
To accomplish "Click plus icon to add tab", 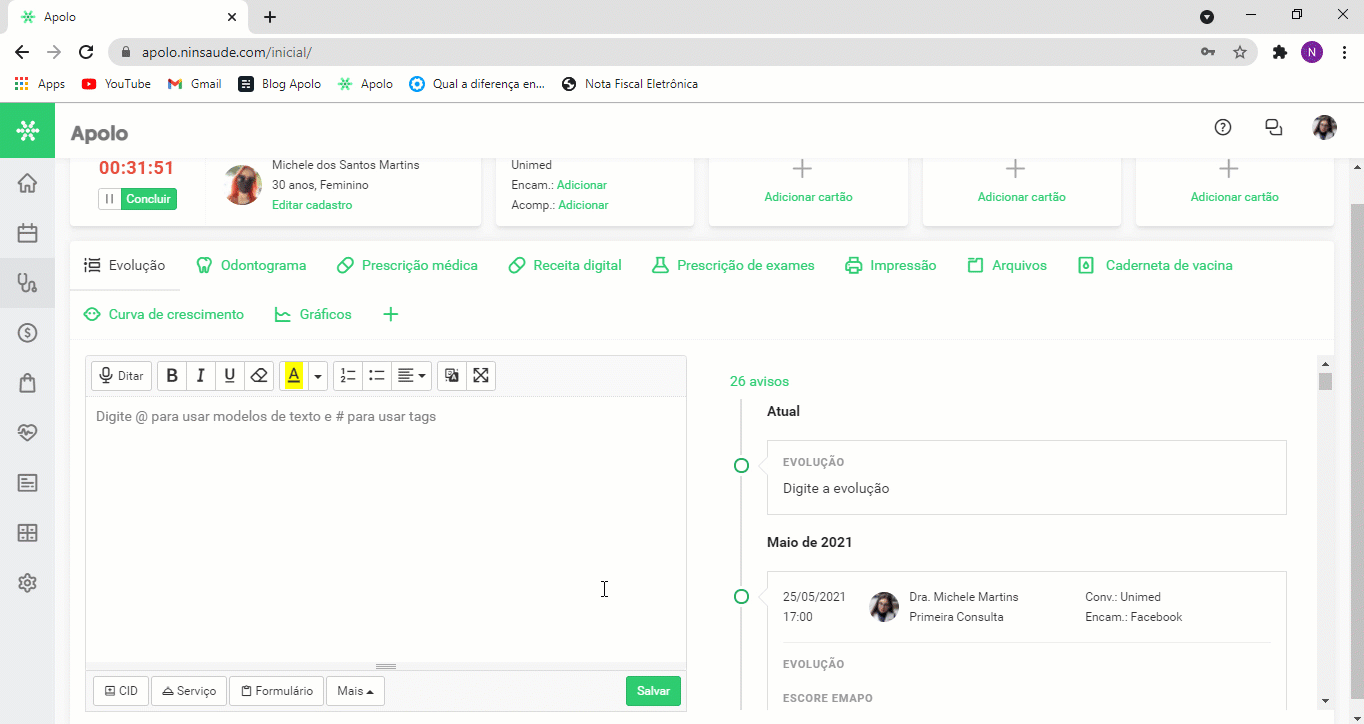I will pos(391,314).
